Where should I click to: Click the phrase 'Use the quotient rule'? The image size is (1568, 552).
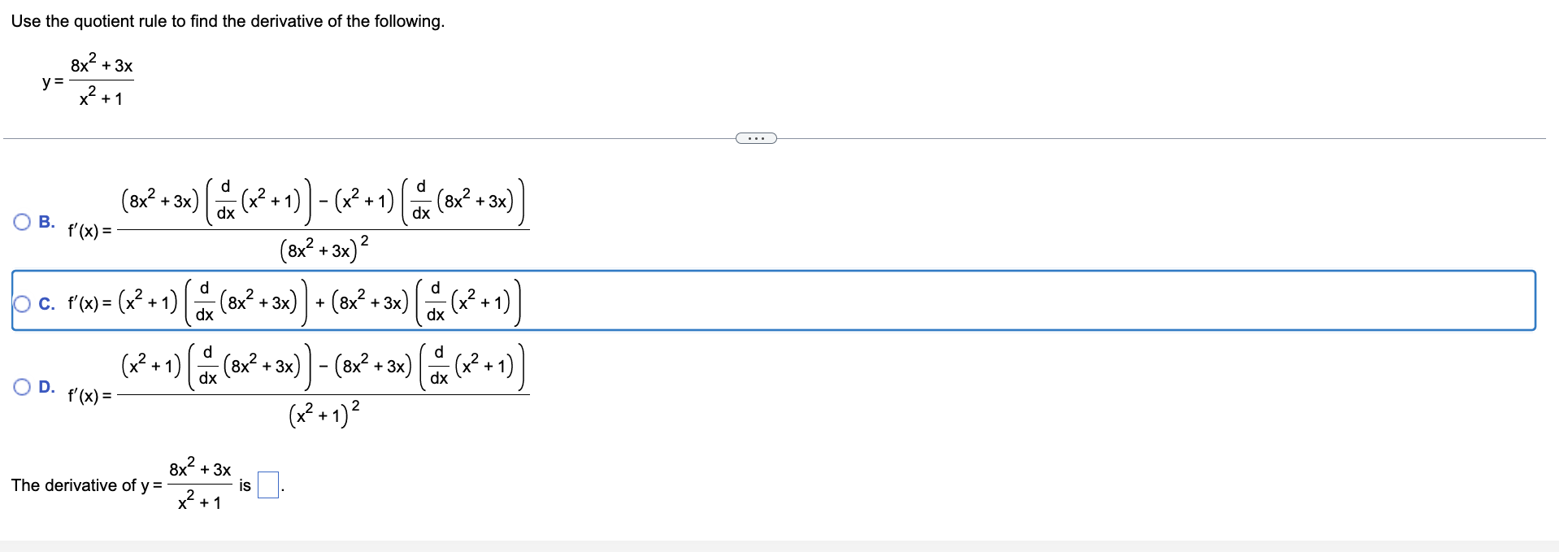pyautogui.click(x=80, y=21)
